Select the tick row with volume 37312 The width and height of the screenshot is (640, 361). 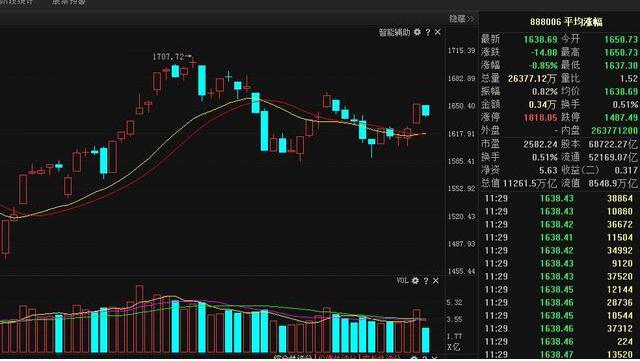559,329
